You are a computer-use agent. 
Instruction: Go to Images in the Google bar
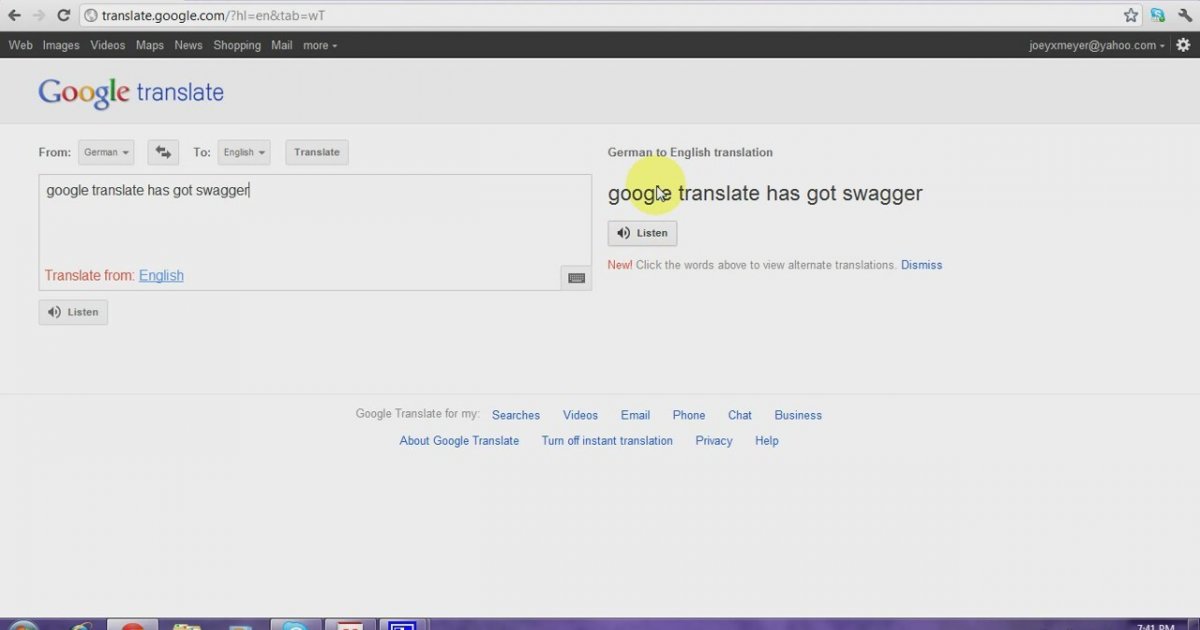point(61,45)
